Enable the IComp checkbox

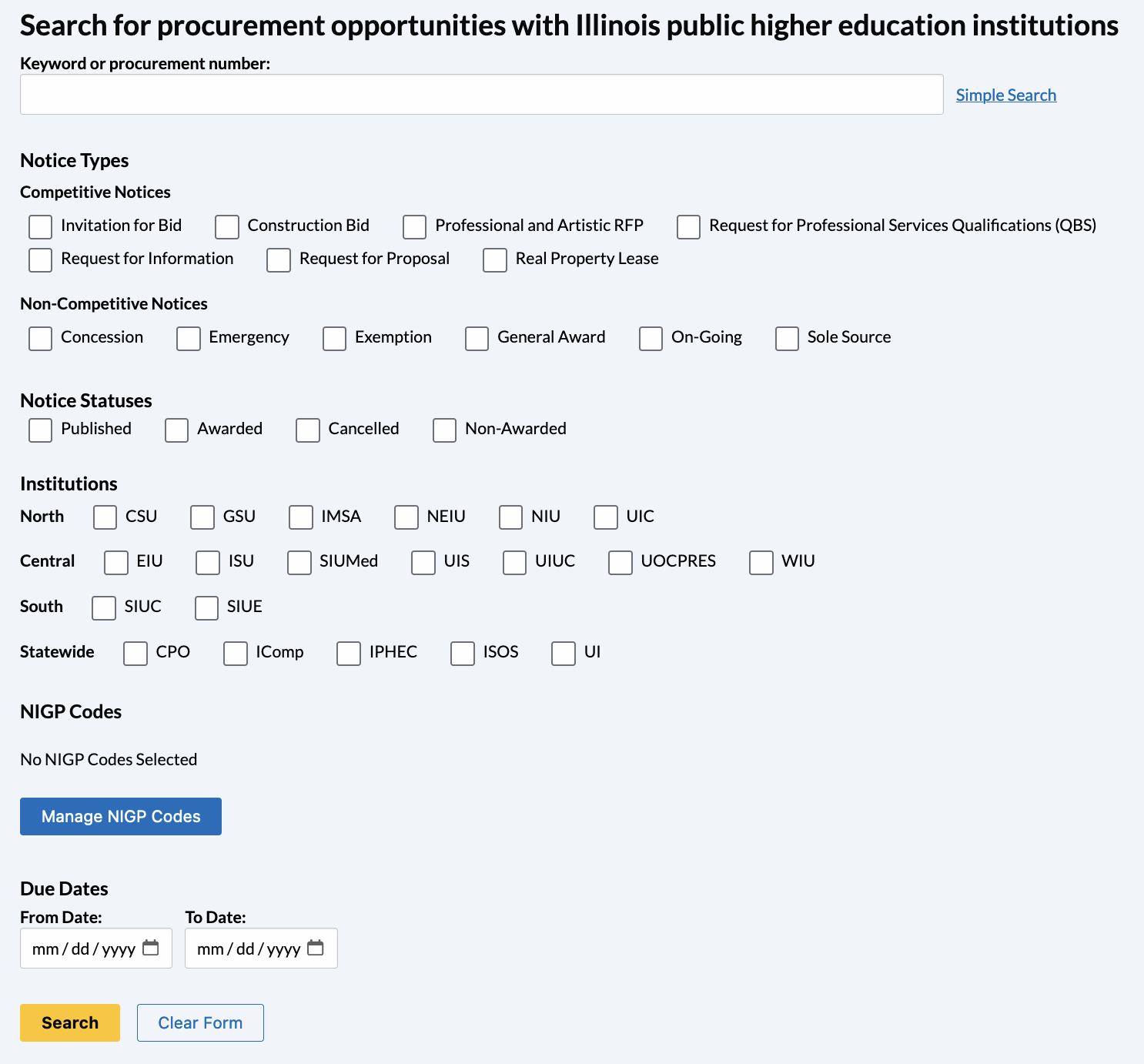click(x=236, y=654)
